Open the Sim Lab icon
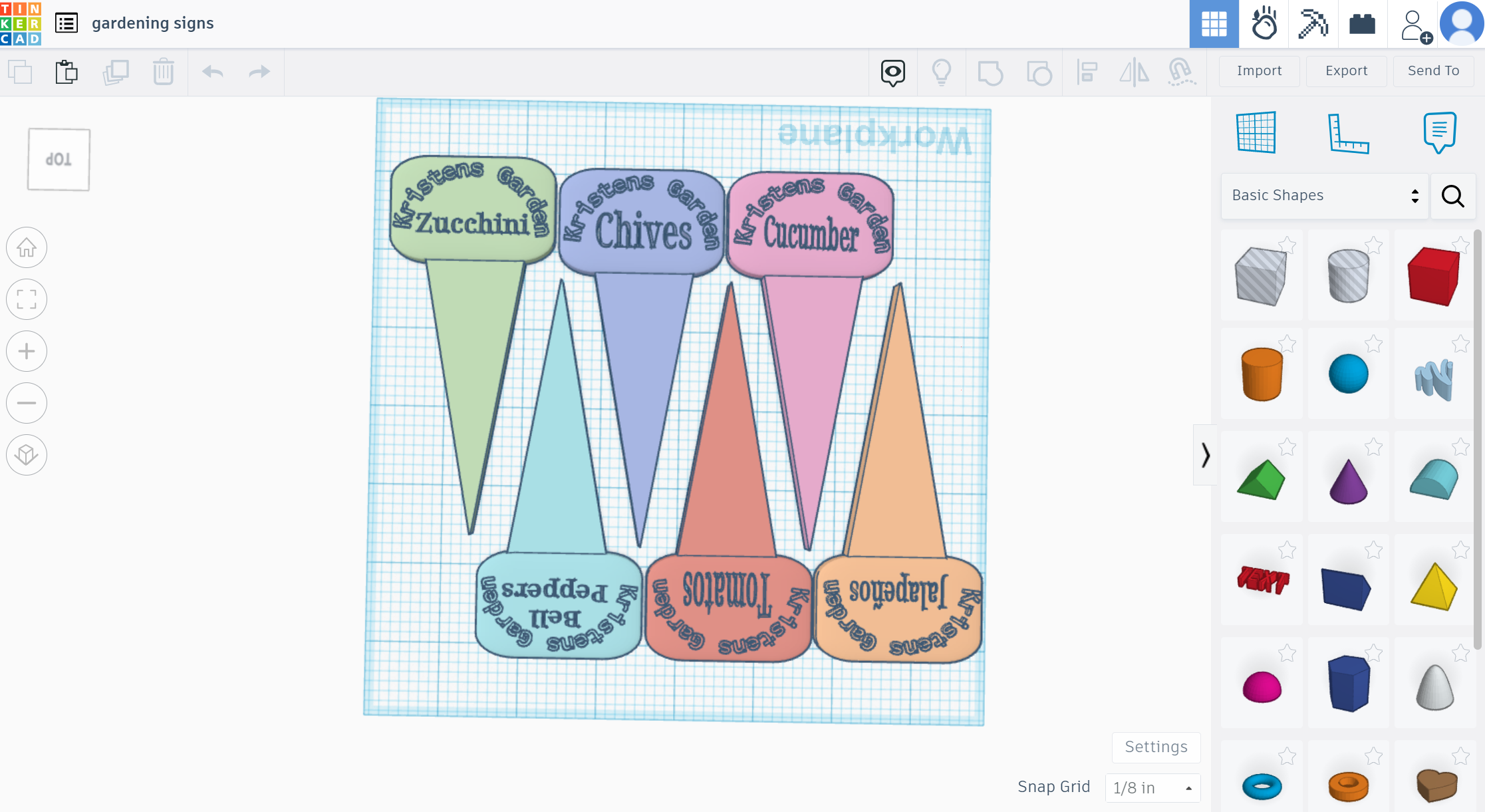This screenshot has height=812, width=1485. 1264,24
